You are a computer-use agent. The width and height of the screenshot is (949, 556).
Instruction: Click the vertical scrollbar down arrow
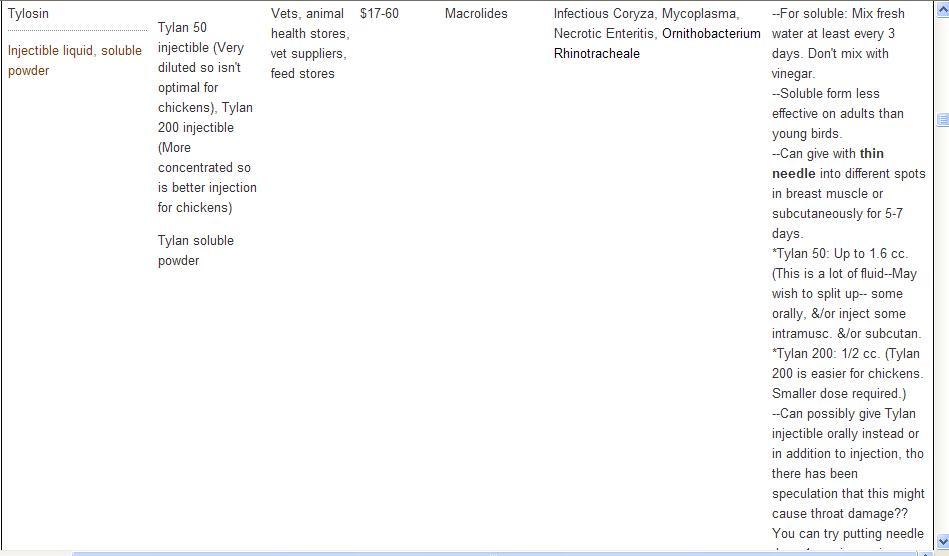pos(942,541)
